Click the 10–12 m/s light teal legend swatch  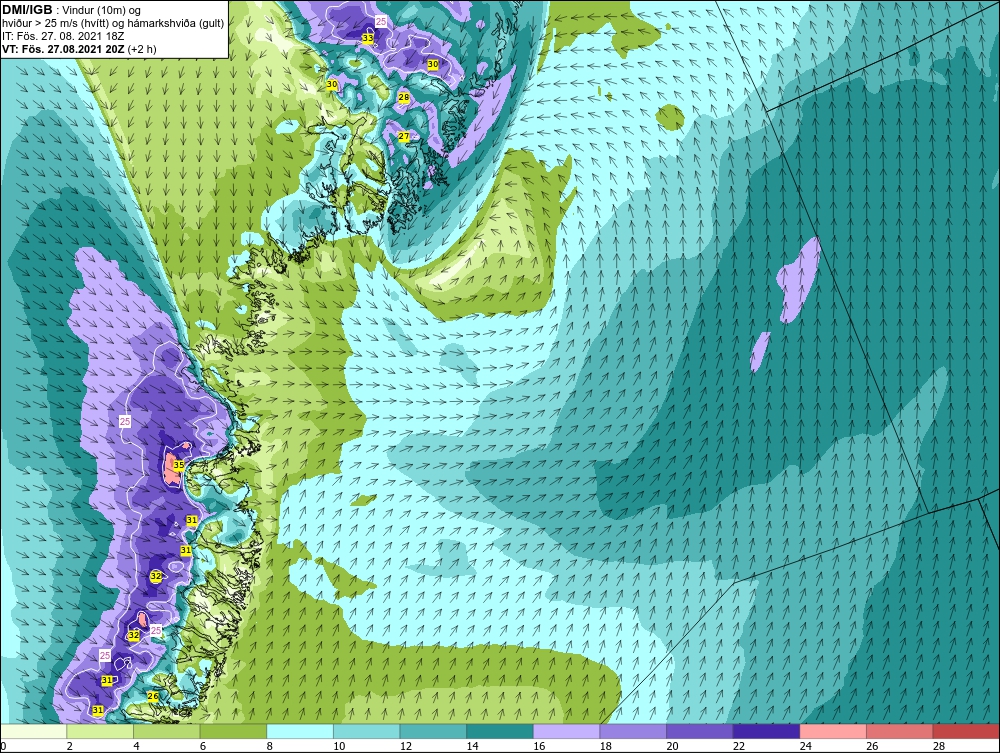367,731
